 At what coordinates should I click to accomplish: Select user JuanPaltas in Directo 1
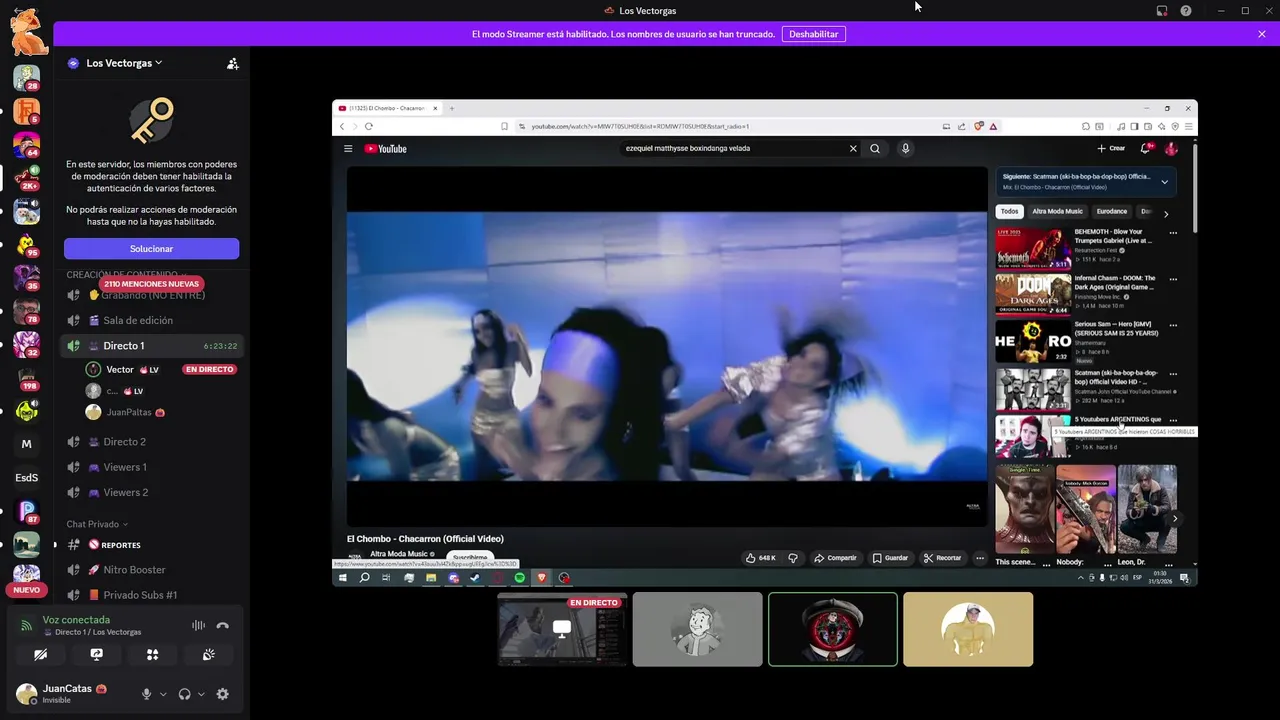(x=128, y=412)
